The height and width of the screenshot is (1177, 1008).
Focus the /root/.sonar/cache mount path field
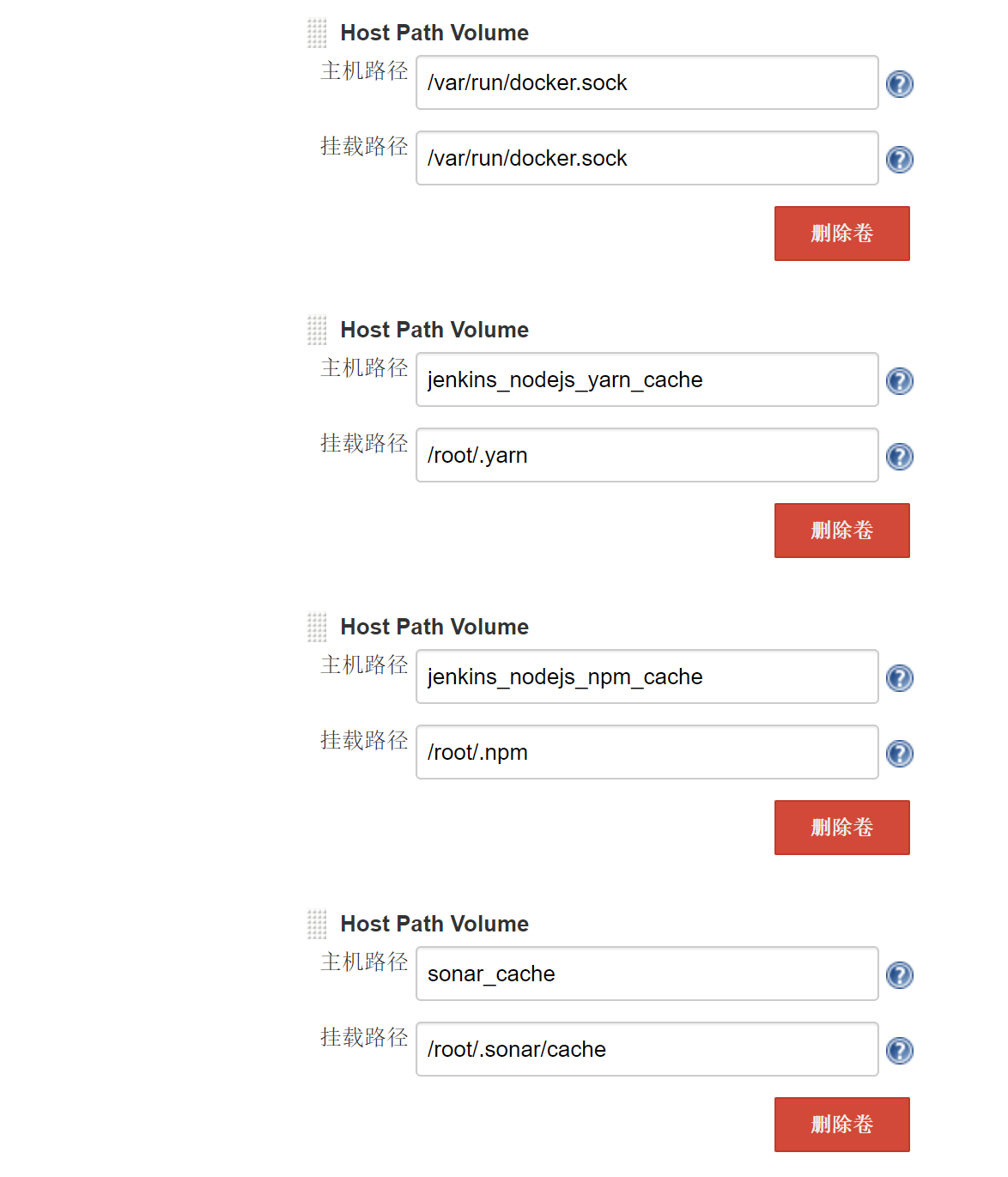click(x=647, y=1049)
